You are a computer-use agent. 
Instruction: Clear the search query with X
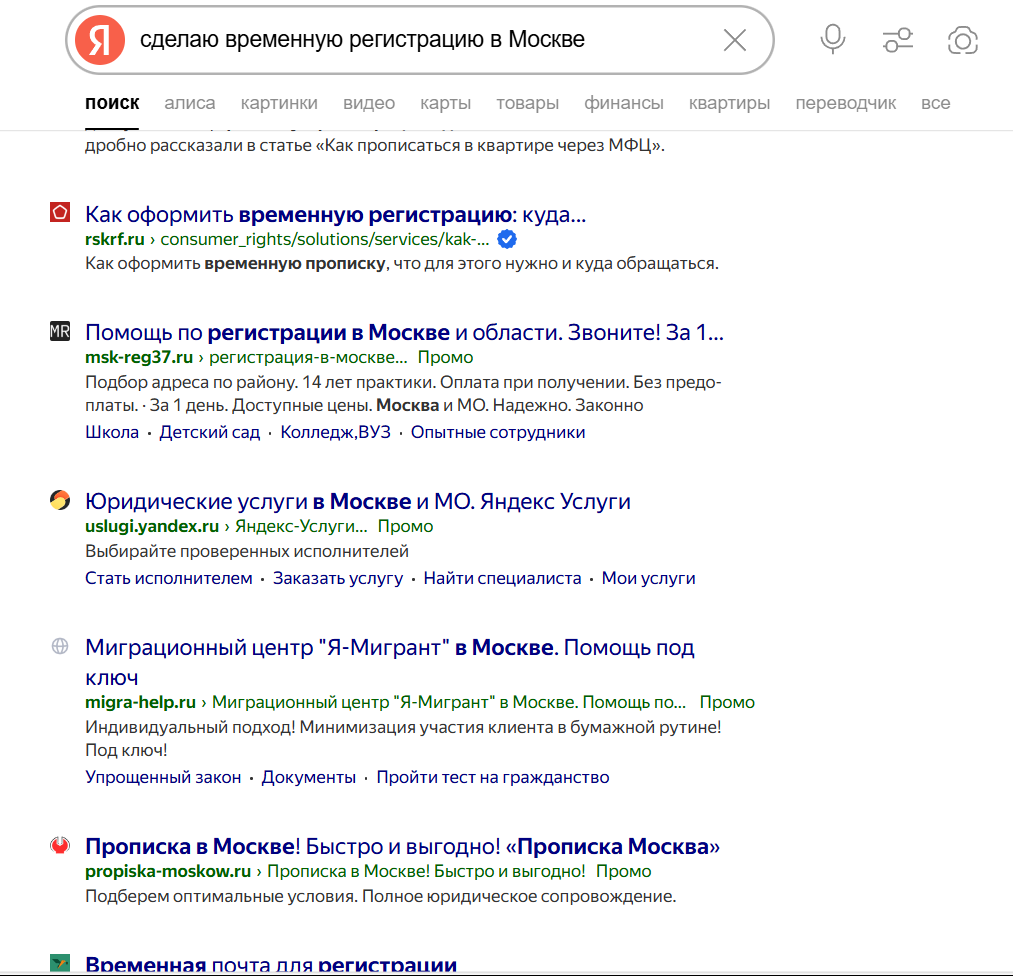(735, 40)
